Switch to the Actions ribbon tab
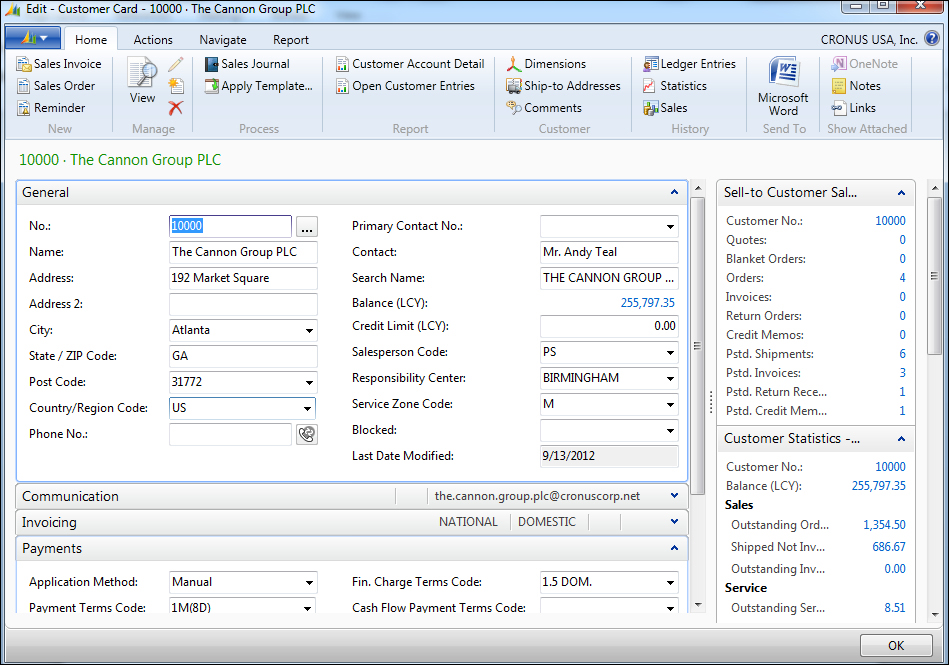 (x=153, y=39)
